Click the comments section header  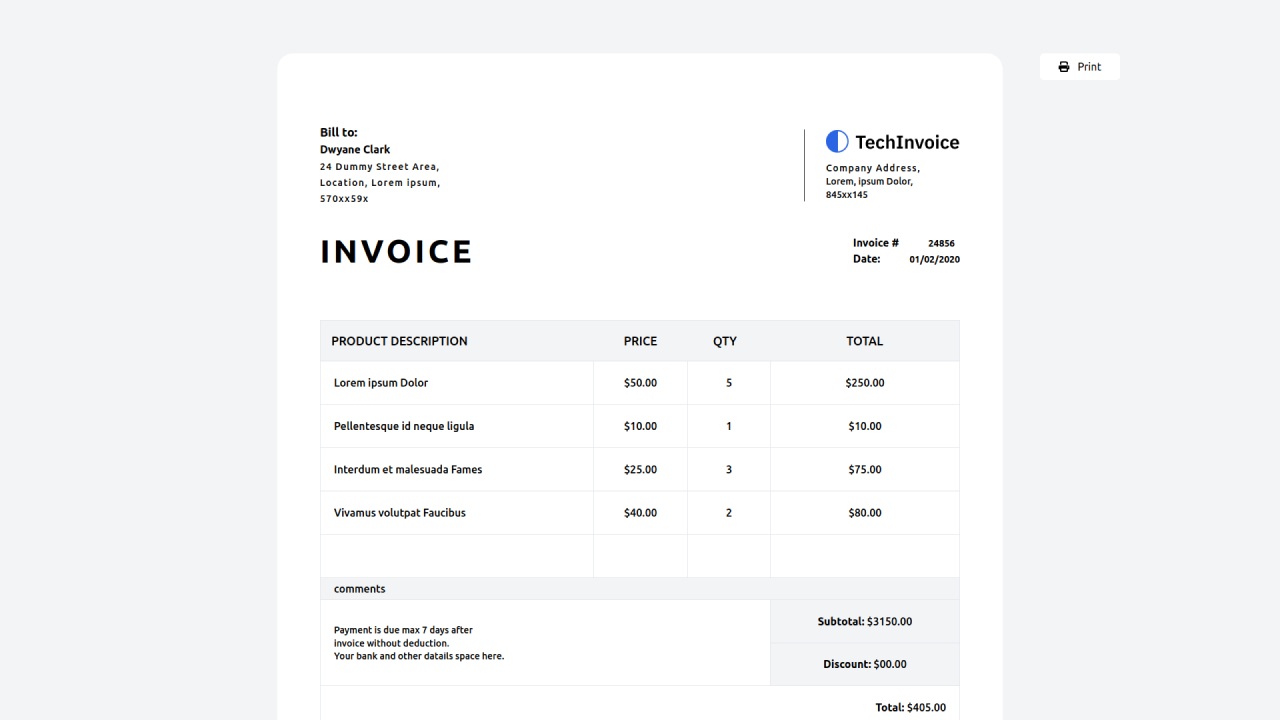(x=360, y=589)
